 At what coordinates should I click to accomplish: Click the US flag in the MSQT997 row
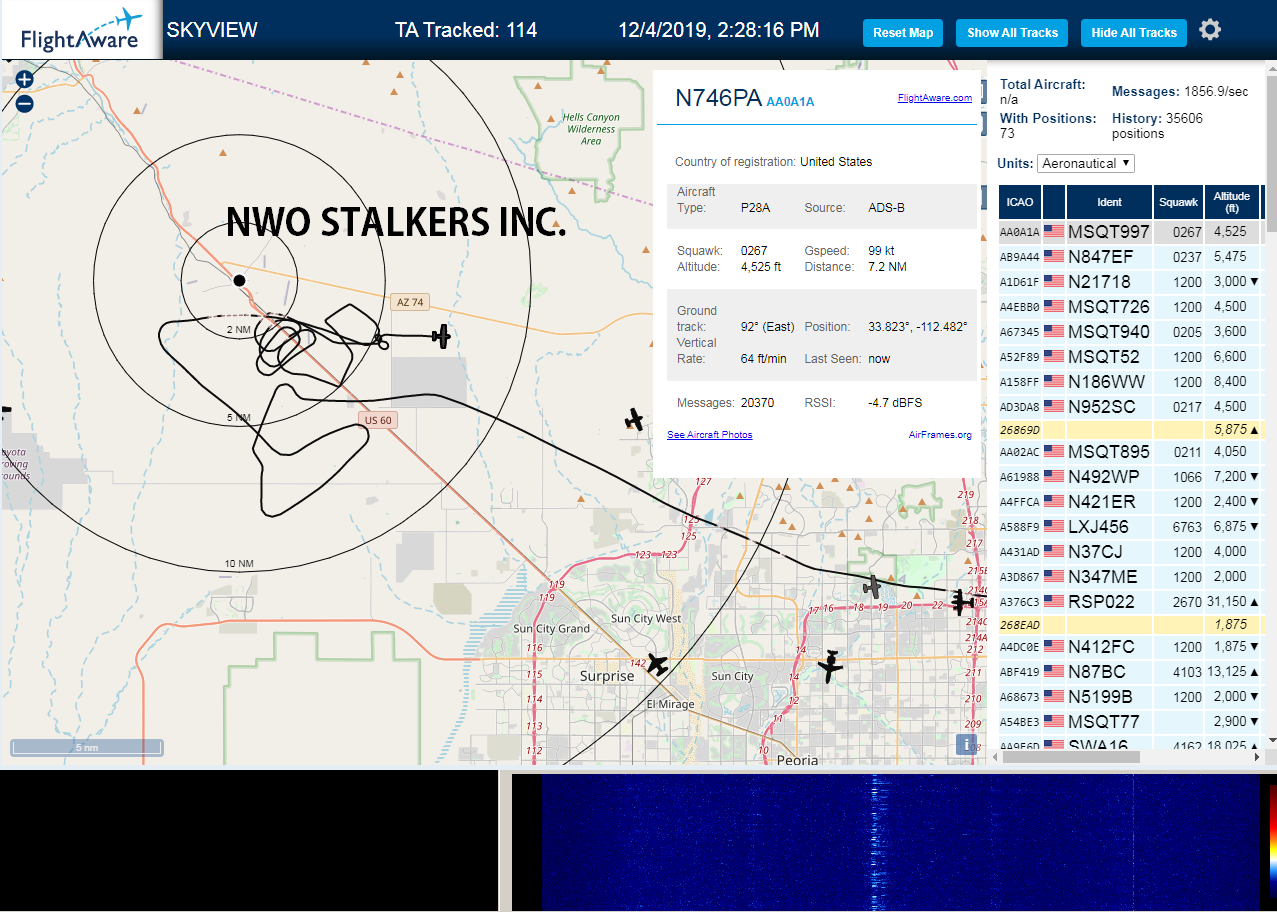[1054, 232]
